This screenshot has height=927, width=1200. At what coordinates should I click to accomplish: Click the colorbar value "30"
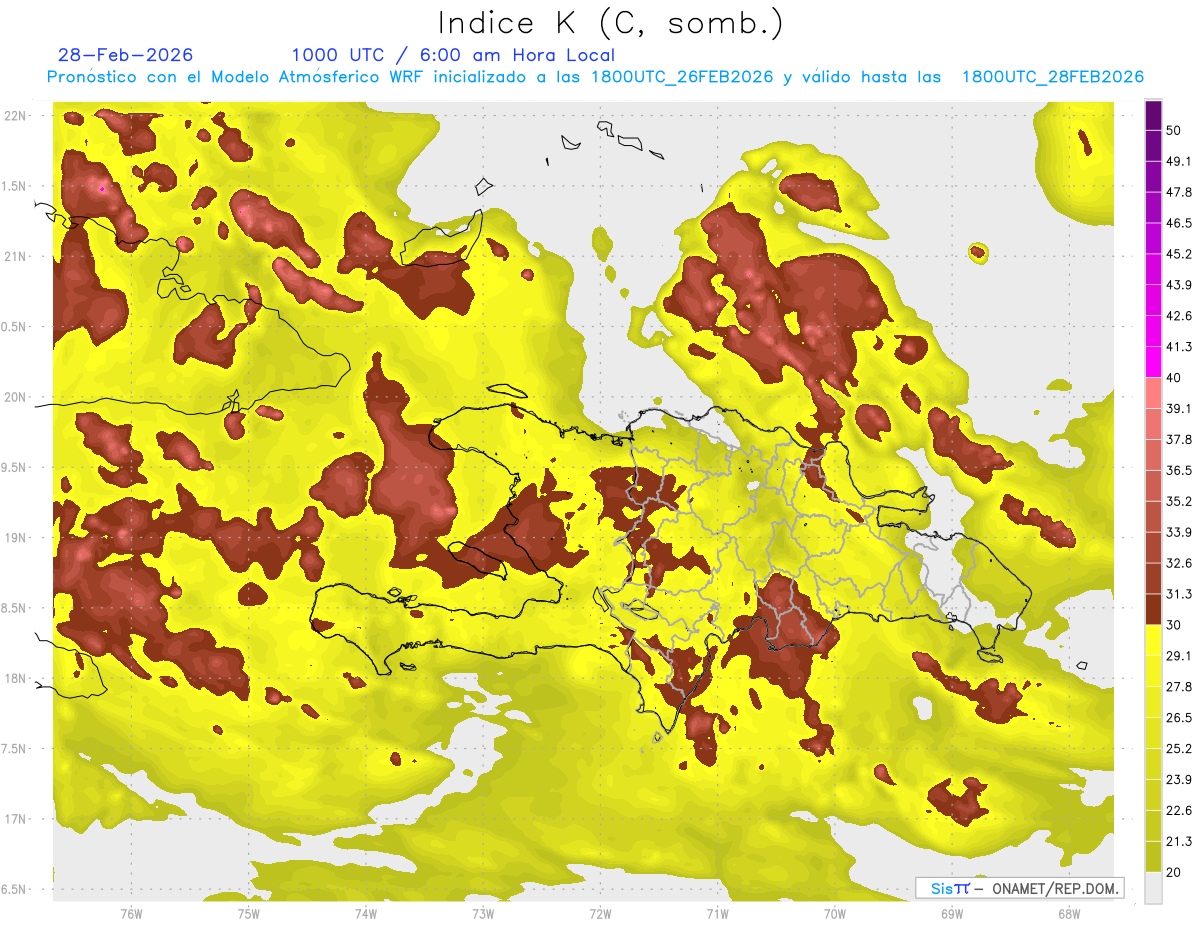[1174, 625]
